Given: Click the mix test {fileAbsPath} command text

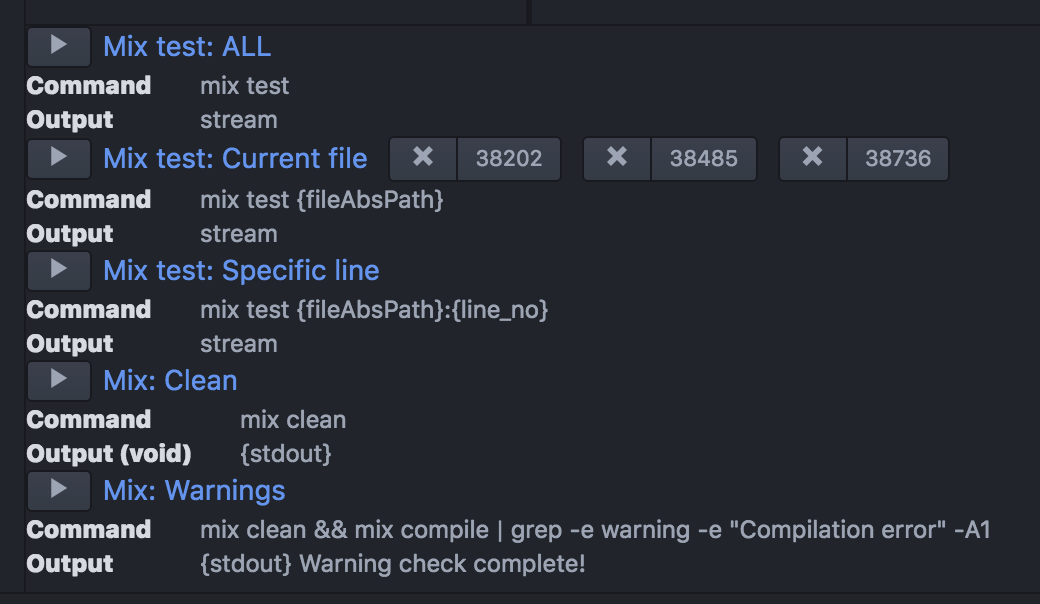Looking at the screenshot, I should [x=322, y=200].
